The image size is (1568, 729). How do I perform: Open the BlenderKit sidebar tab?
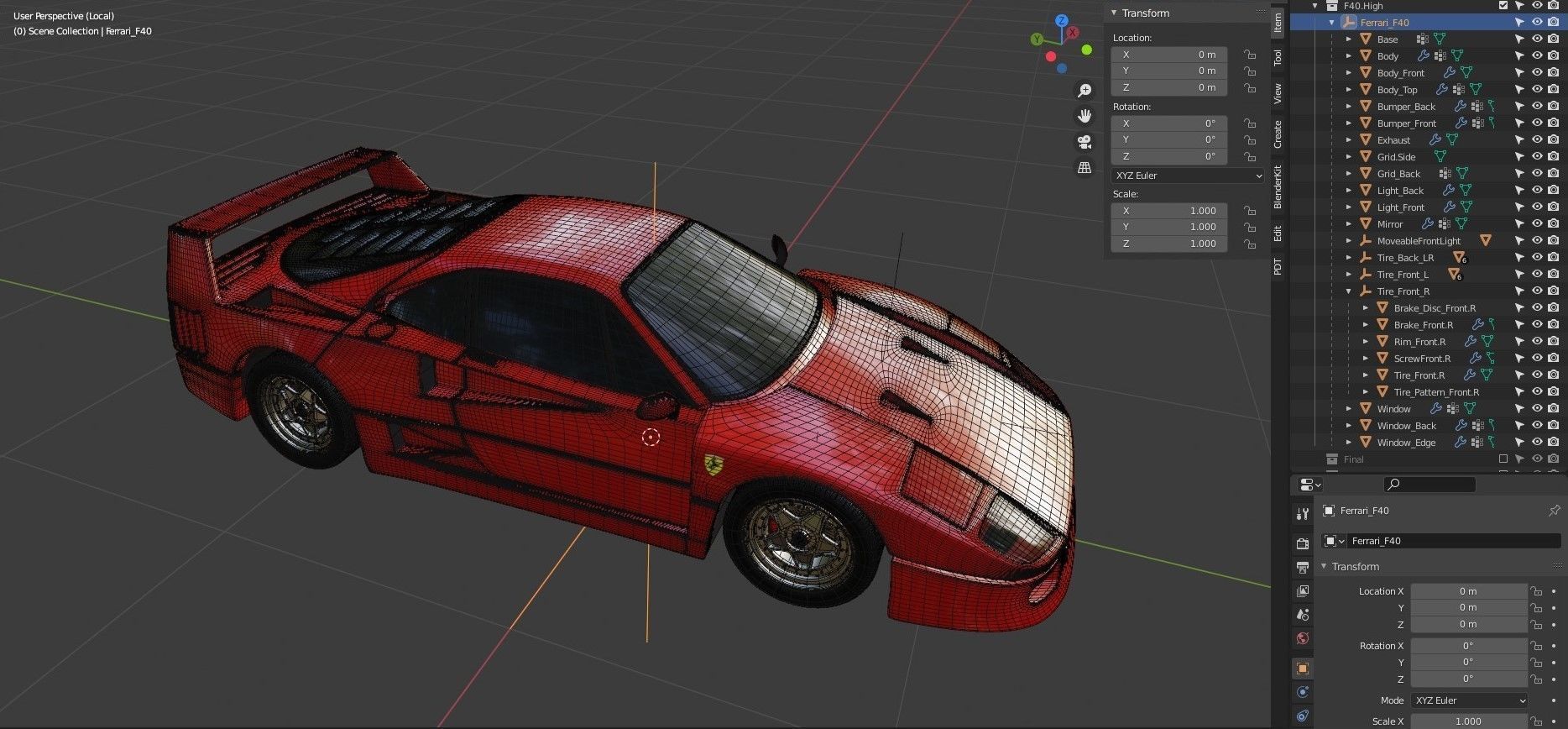pos(1278,186)
